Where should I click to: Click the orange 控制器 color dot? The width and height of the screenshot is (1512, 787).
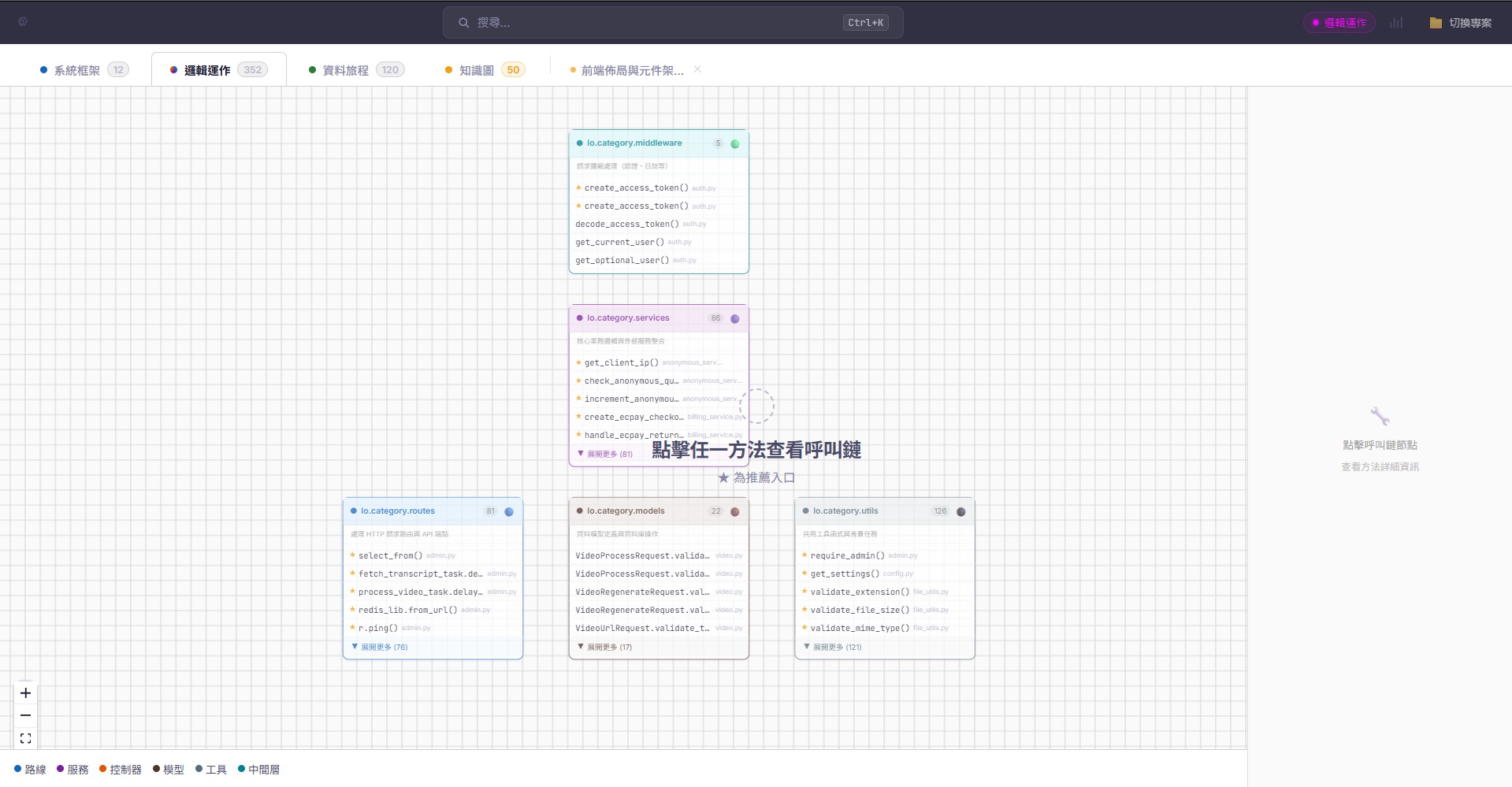pyautogui.click(x=102, y=769)
